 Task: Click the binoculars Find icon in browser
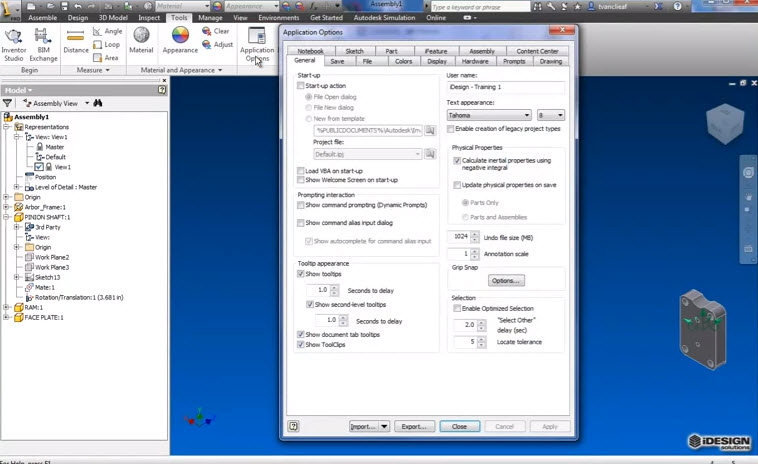pos(98,103)
